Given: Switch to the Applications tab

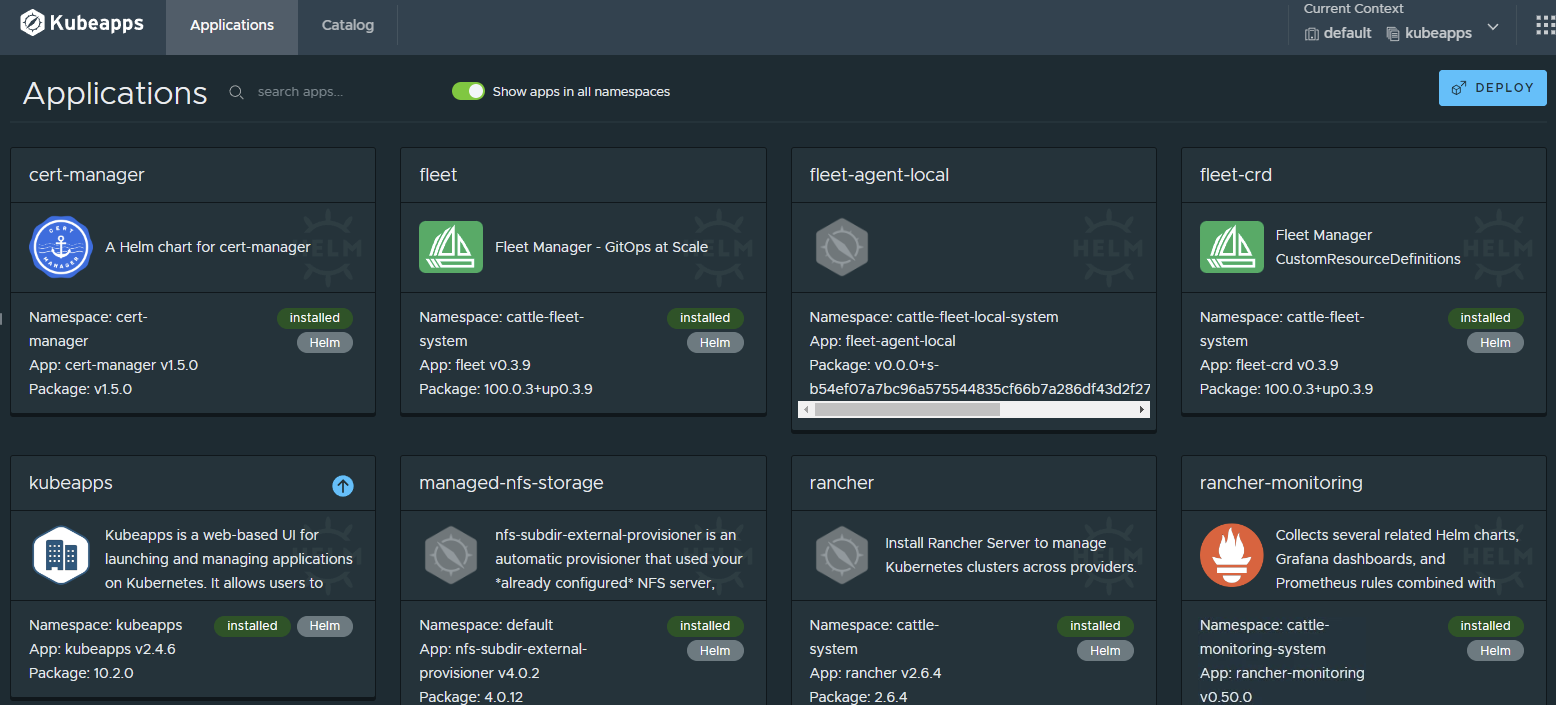Looking at the screenshot, I should (232, 25).
